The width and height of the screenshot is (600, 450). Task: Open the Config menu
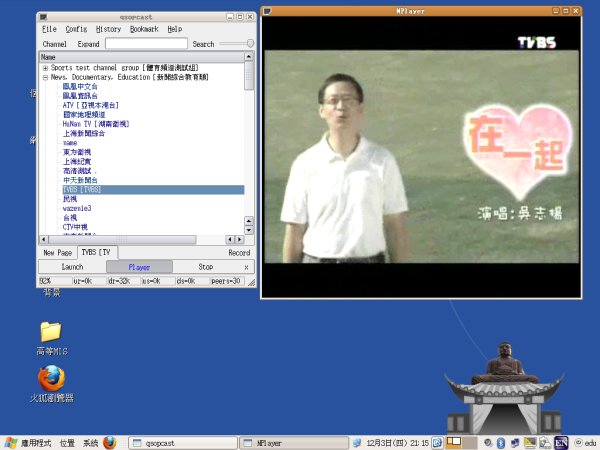tap(76, 30)
